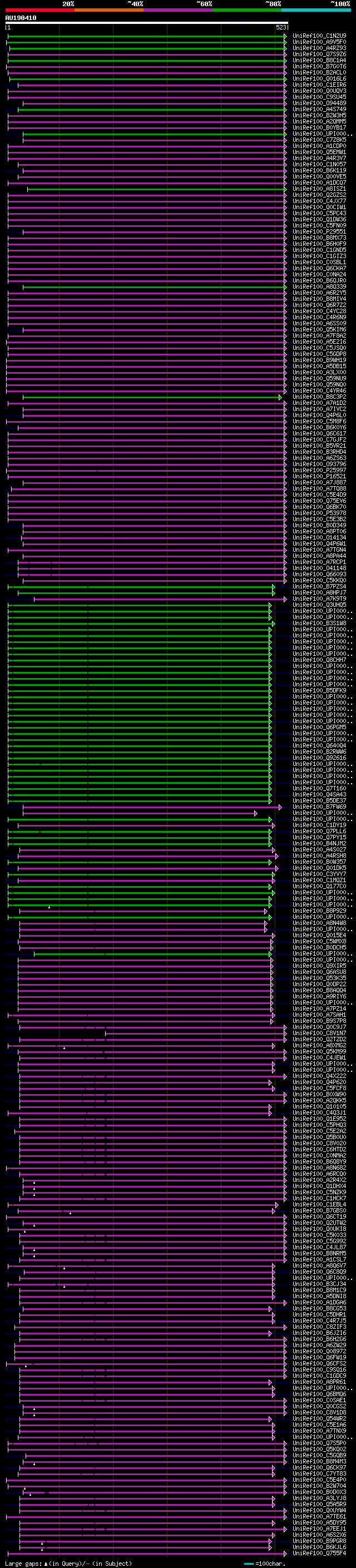This screenshot has width=356, height=1568.
Task: Select the UniRef100_B2ACL0 label
Action: [x=319, y=72]
